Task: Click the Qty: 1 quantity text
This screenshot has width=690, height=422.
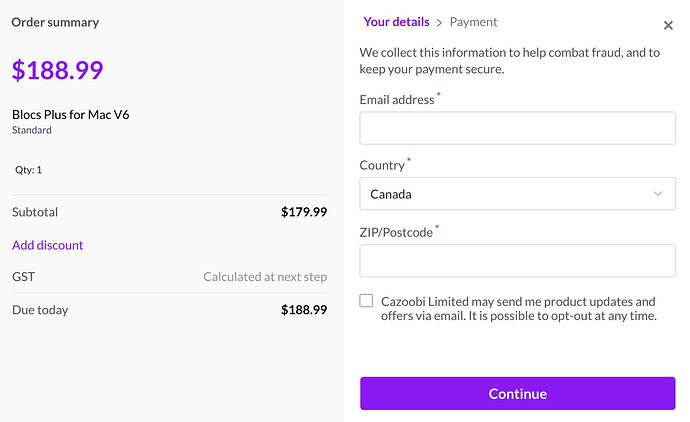Action: 28,170
